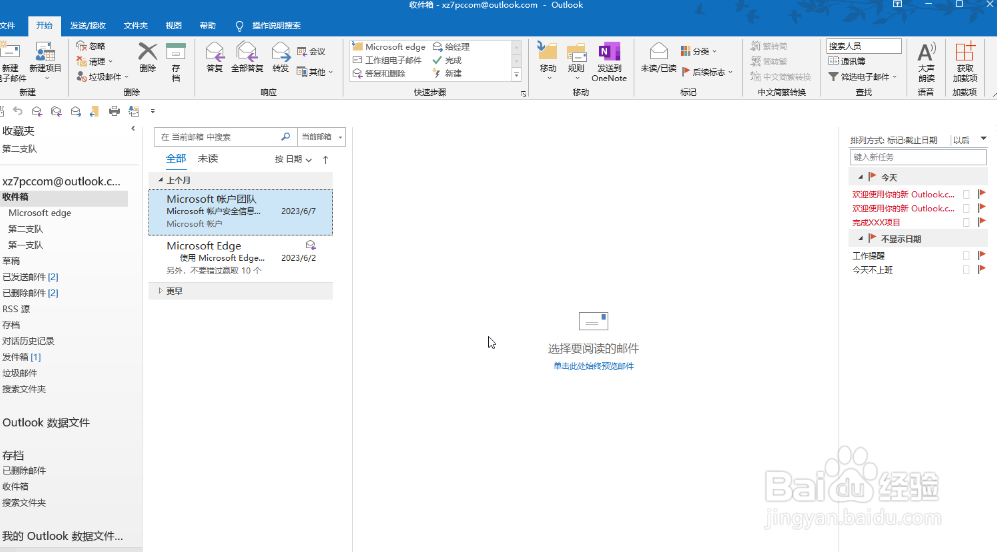Click 单击此处始终预览邮件 link
The width and height of the screenshot is (997, 552).
[593, 366]
